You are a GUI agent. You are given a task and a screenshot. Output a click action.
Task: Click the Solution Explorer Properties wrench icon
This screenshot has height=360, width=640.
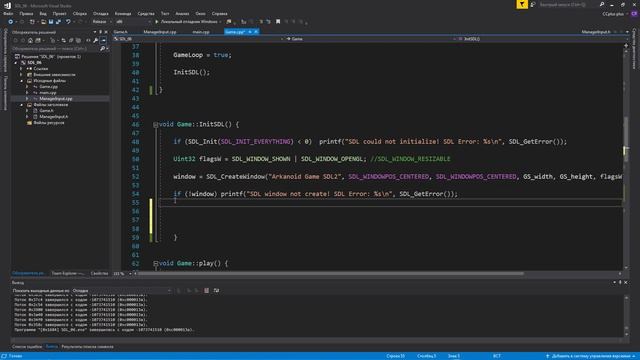tap(96, 40)
